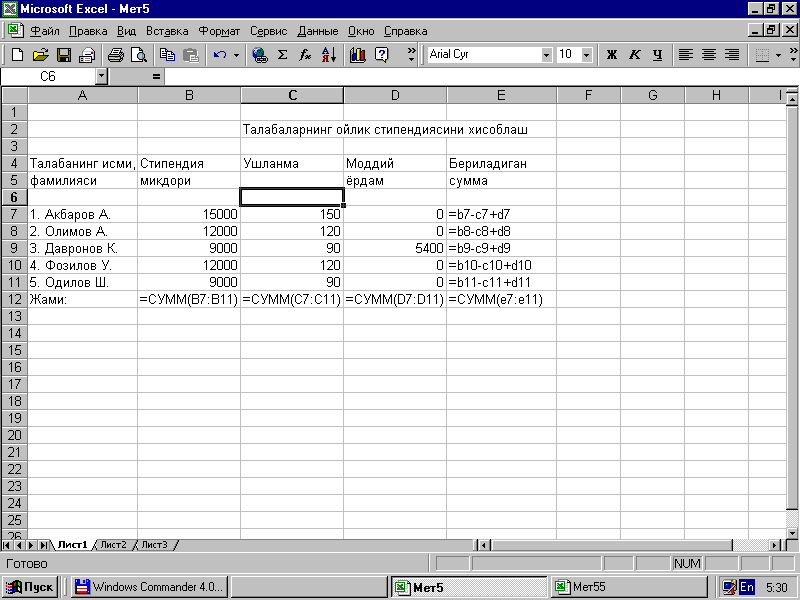Image resolution: width=800 pixels, height=600 pixels.
Task: Click the Borders icon
Action: pyautogui.click(x=762, y=55)
